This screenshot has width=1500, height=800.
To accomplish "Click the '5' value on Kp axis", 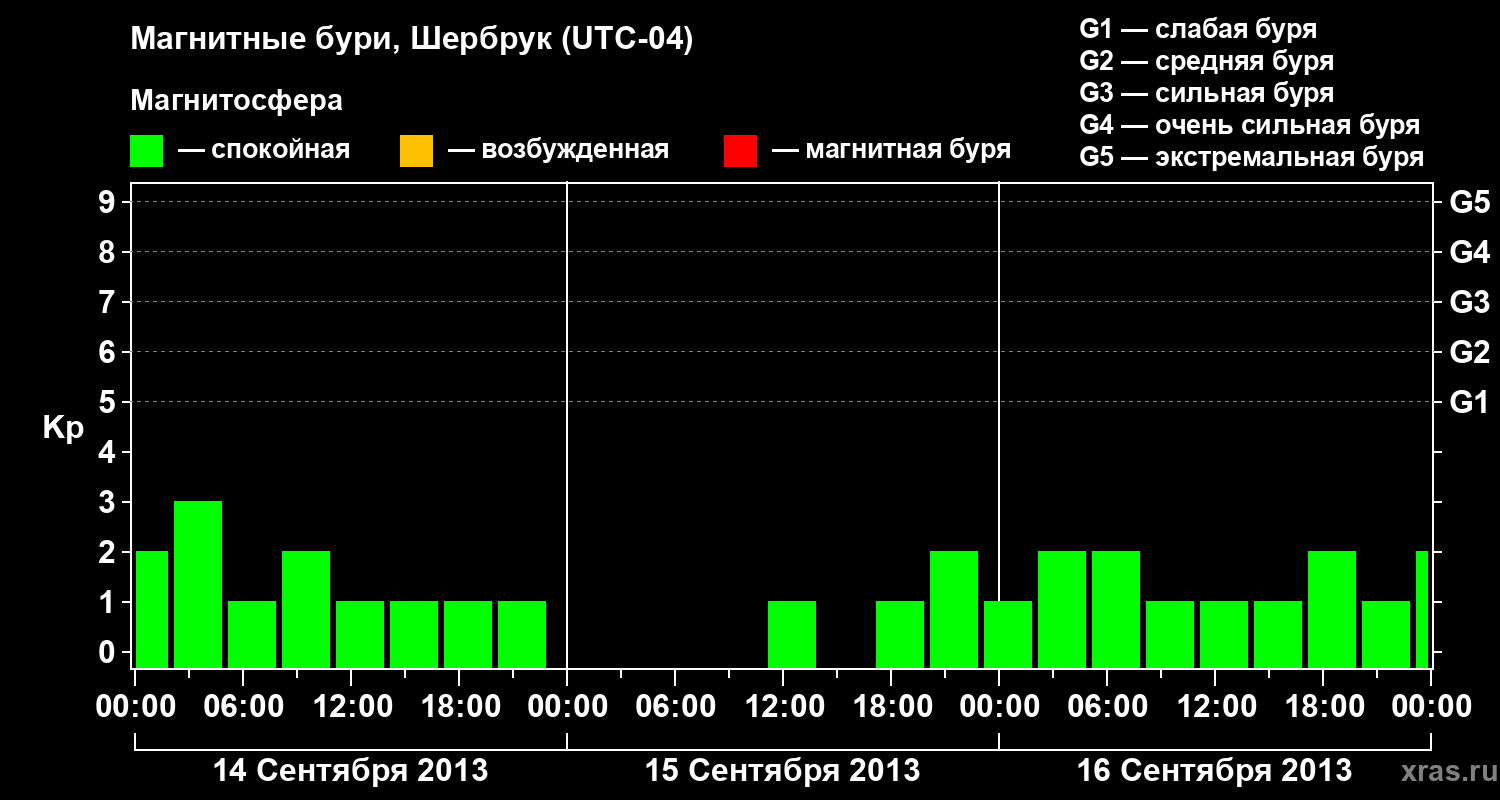I will click(109, 402).
